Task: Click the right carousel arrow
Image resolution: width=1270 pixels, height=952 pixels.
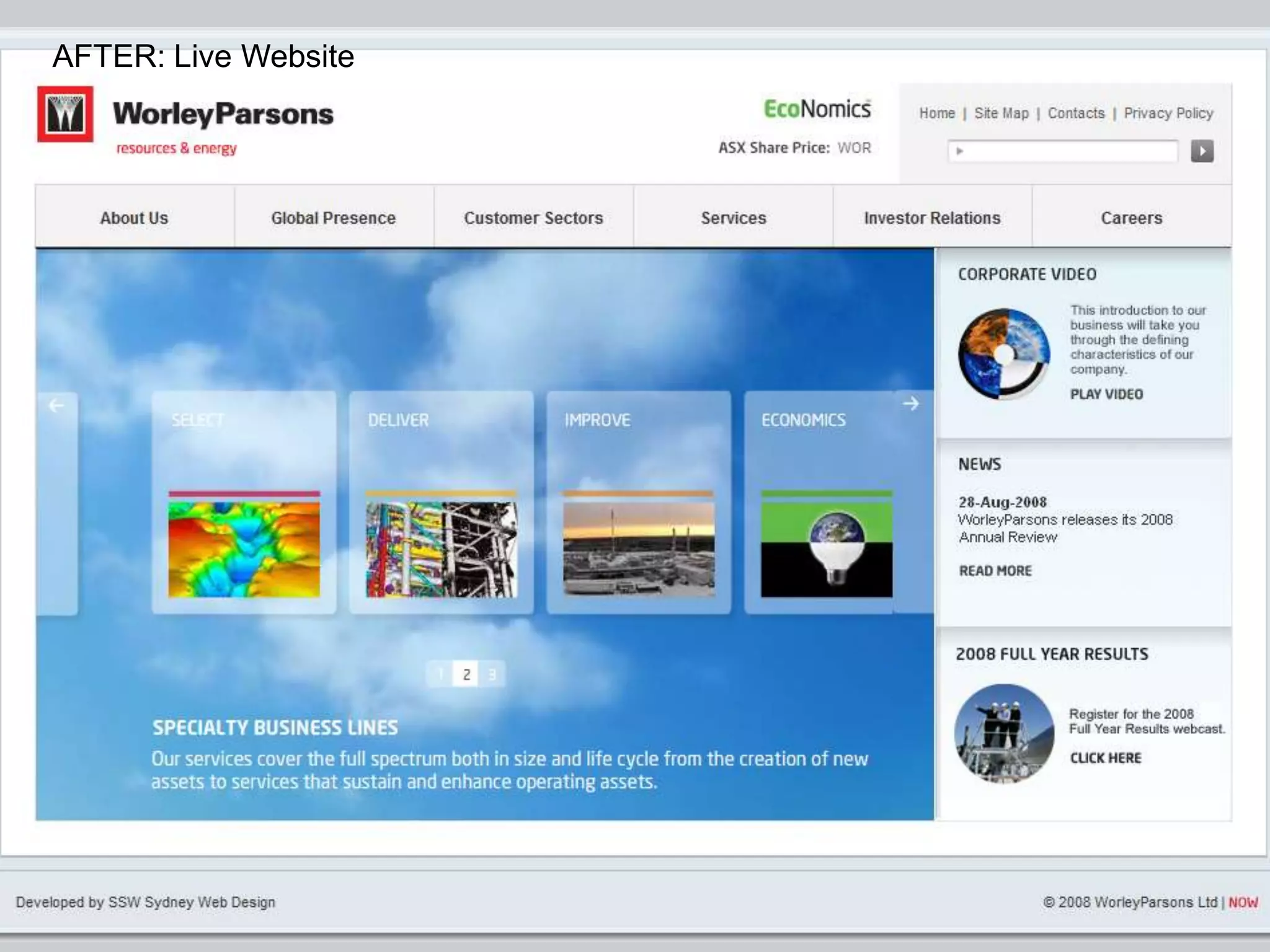Action: 910,404
